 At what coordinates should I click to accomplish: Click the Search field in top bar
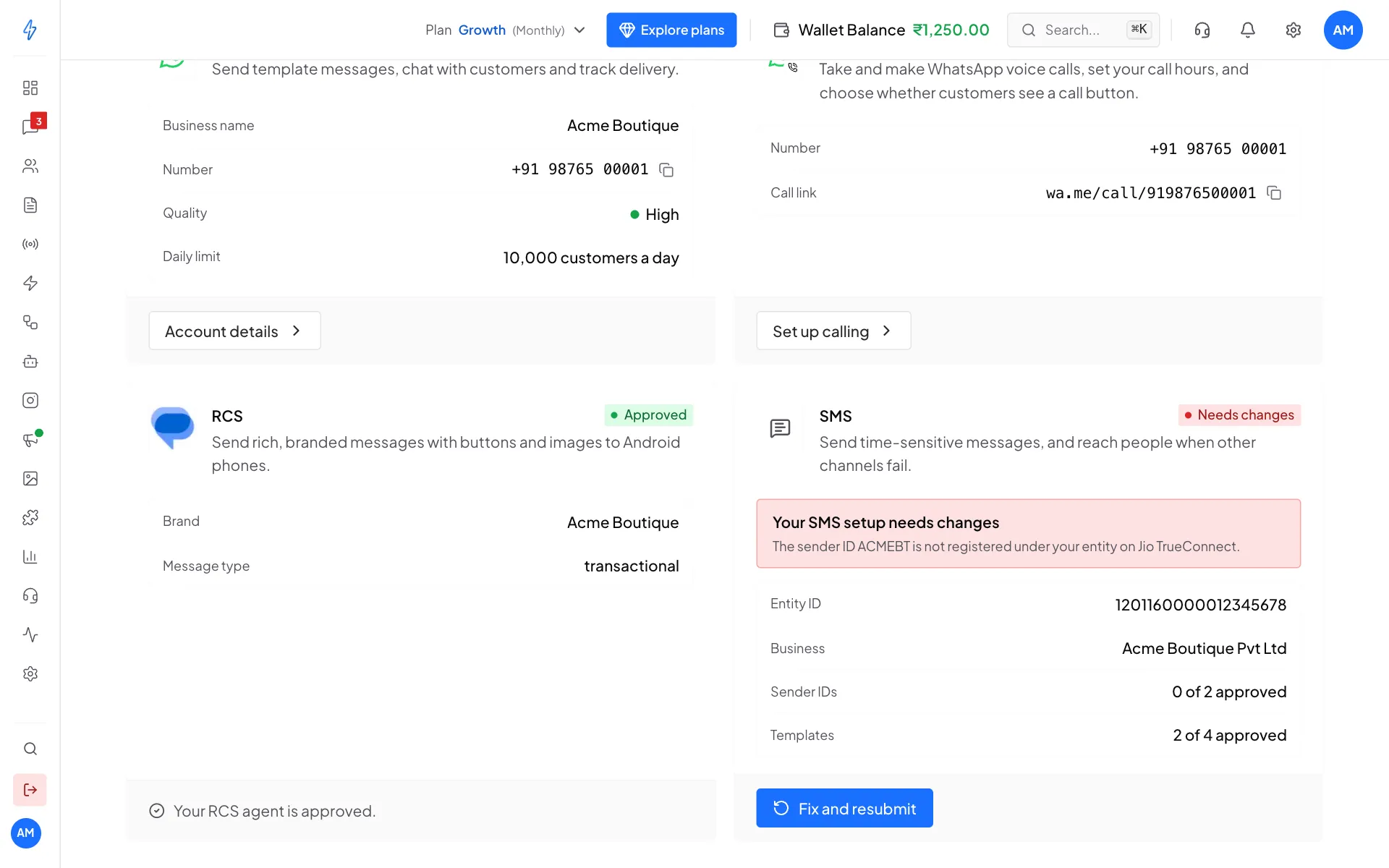tap(1083, 30)
